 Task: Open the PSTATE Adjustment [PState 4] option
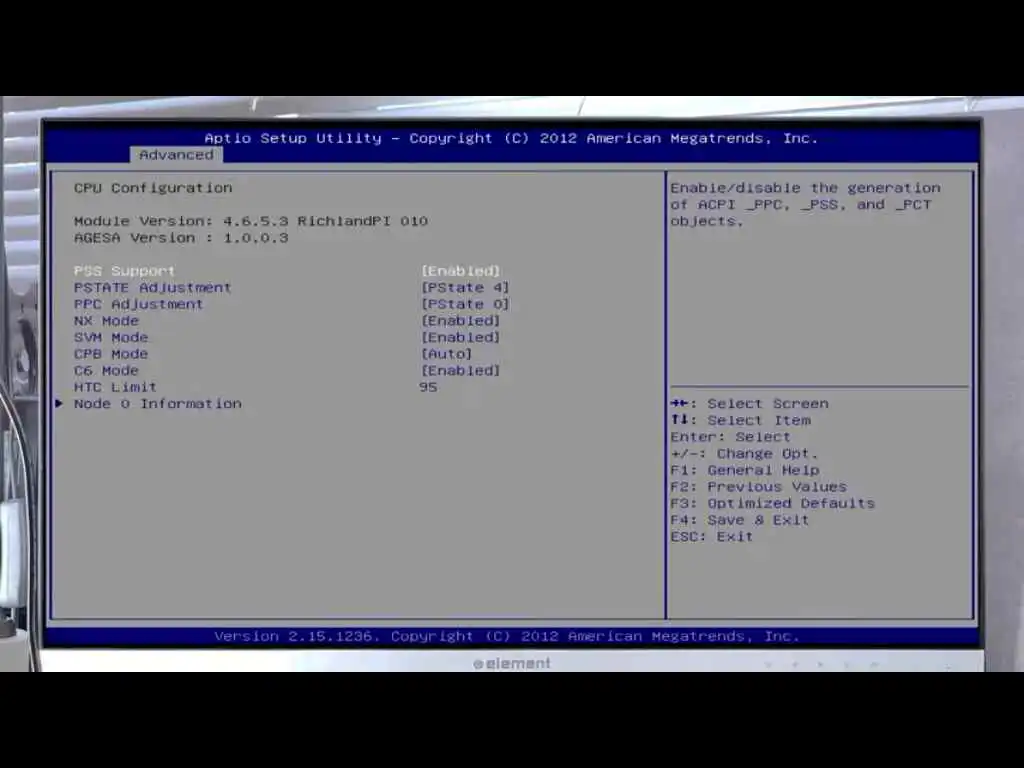tap(464, 287)
